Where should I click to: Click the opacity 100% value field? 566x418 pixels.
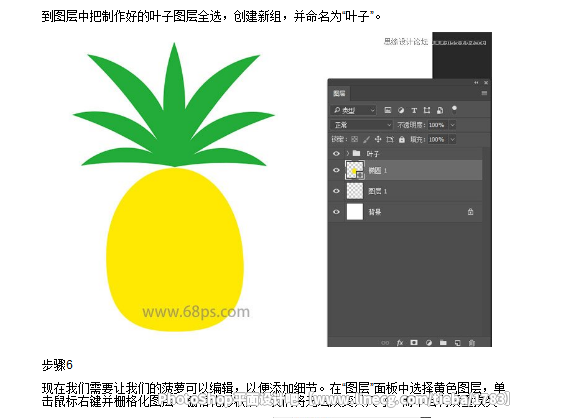click(x=437, y=125)
